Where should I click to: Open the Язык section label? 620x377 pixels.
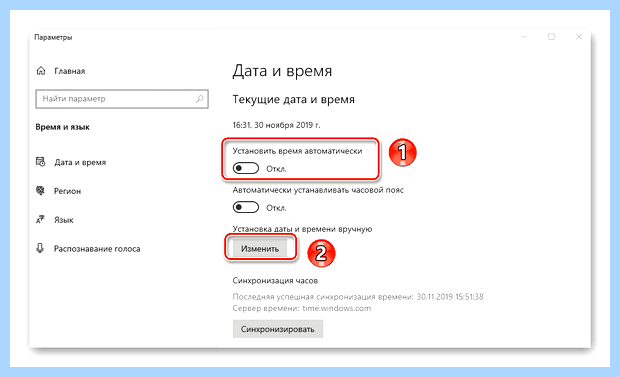(x=64, y=220)
